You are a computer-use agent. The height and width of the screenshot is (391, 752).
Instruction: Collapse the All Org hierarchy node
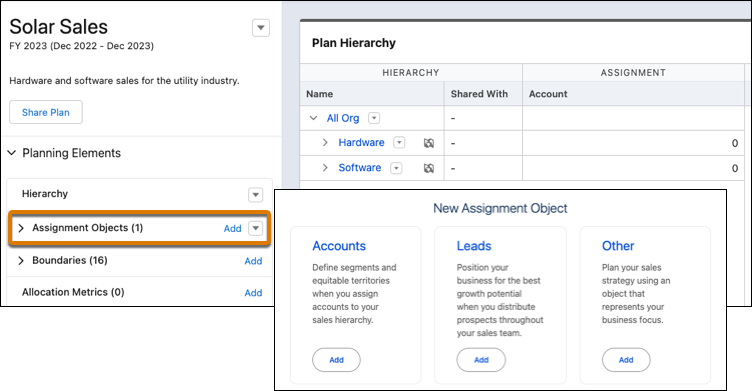(x=314, y=118)
